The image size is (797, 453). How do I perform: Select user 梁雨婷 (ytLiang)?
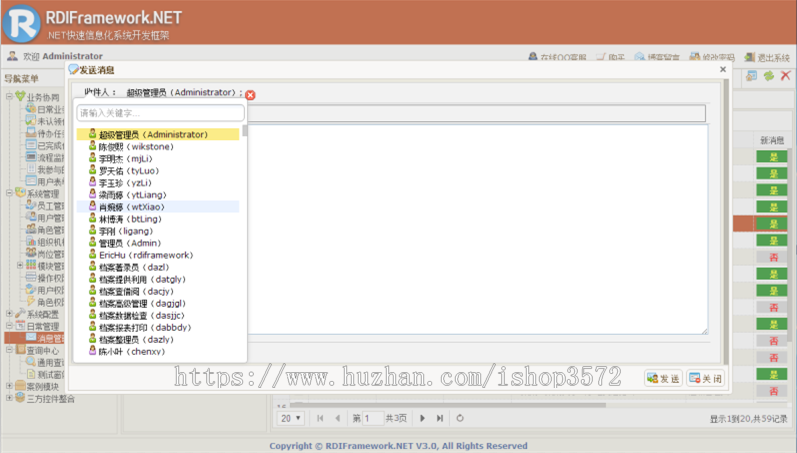pyautogui.click(x=158, y=195)
